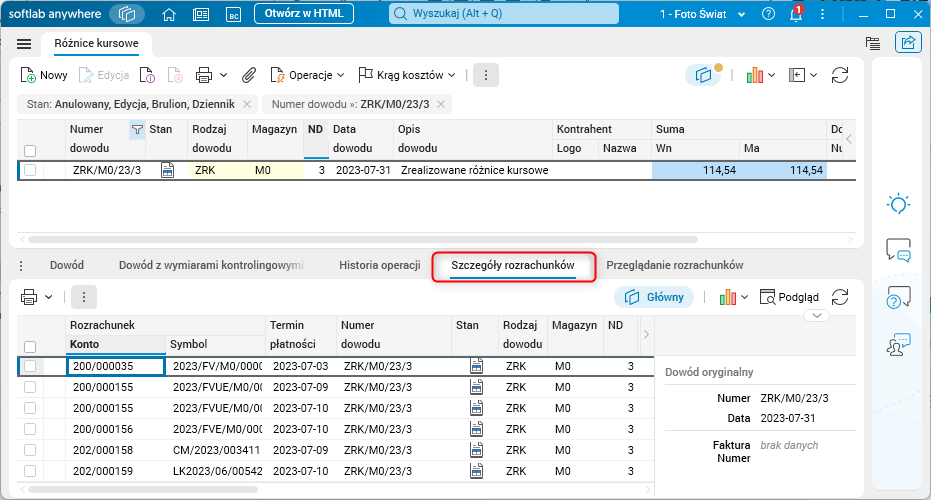Check the upper row ZRK/M0/23/3 checkbox
This screenshot has width=931, height=500.
click(x=30, y=170)
